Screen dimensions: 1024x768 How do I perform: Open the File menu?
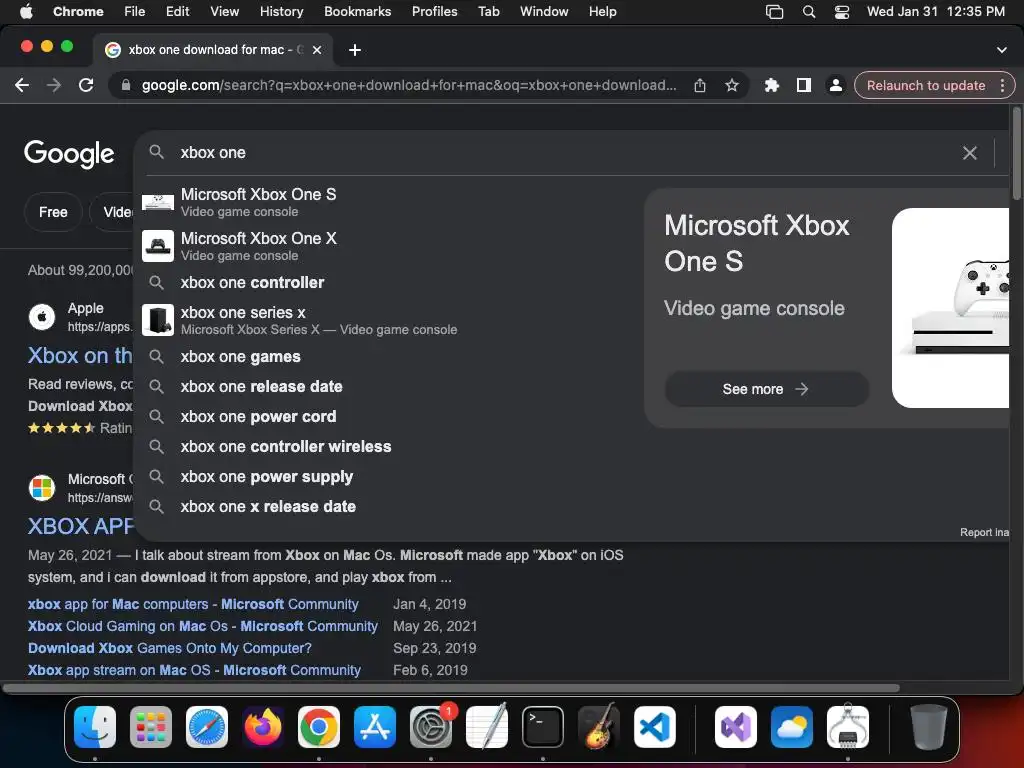coord(135,12)
